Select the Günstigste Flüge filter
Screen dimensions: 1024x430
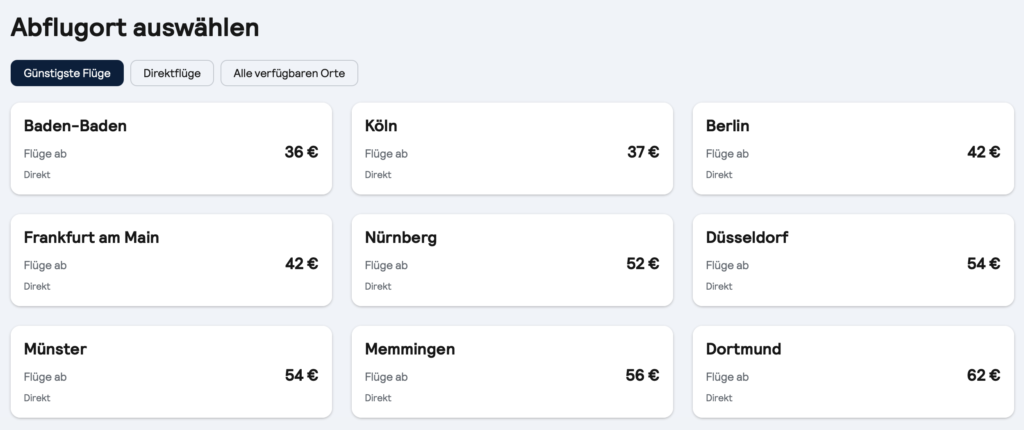[x=67, y=73]
